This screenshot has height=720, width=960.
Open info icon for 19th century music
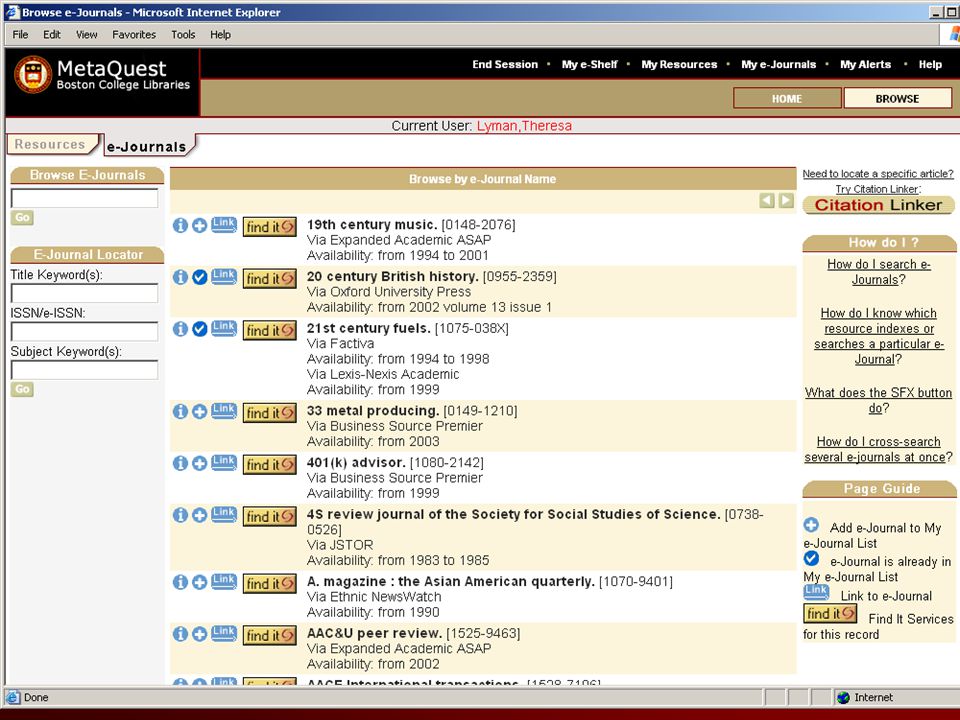[x=180, y=225]
